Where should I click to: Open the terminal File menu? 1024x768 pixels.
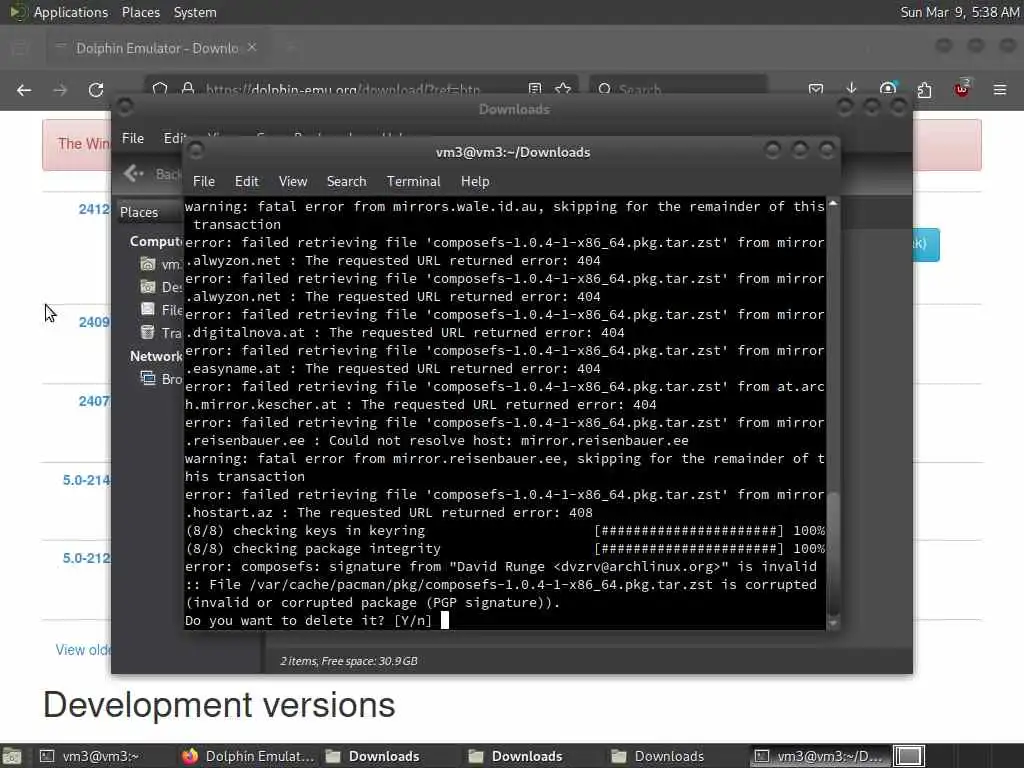pos(204,182)
